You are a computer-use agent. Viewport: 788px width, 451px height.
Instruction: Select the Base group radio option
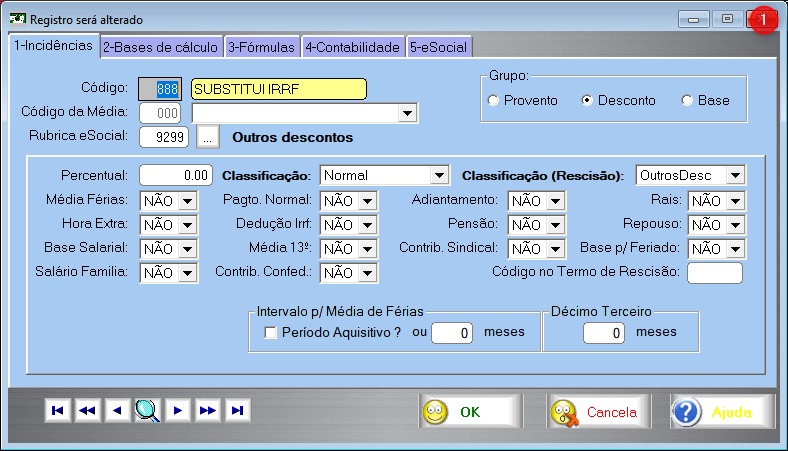point(687,101)
